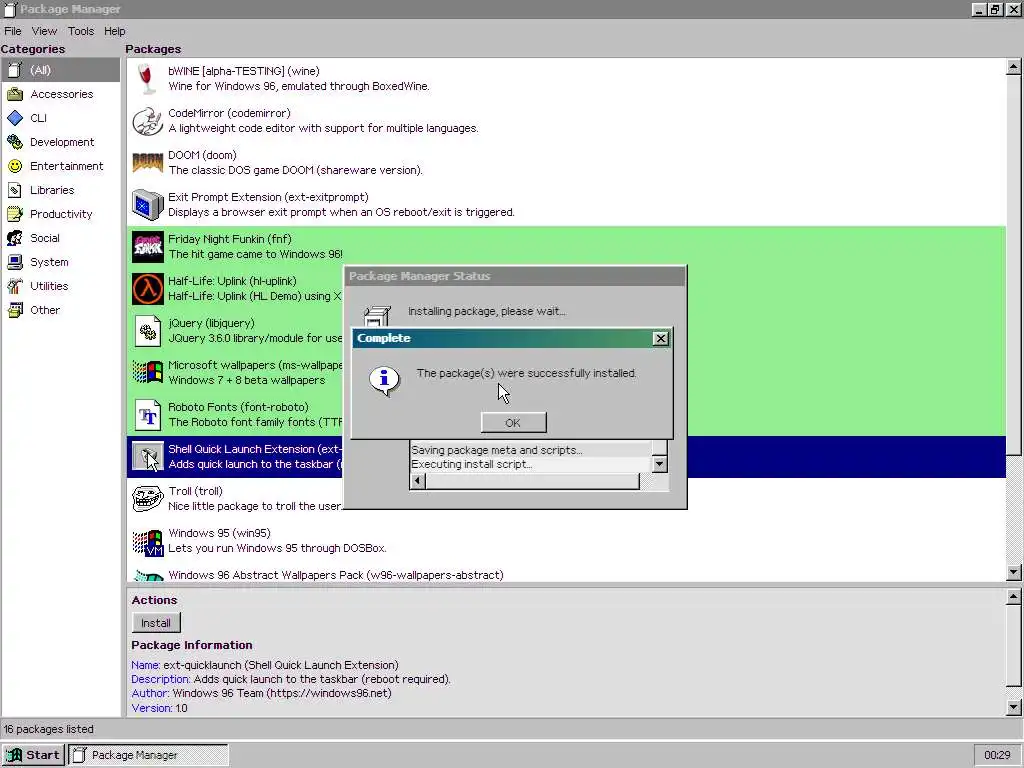This screenshot has width=1024, height=768.
Task: Click the Roboto Fonts TrueType icon
Action: 148,415
